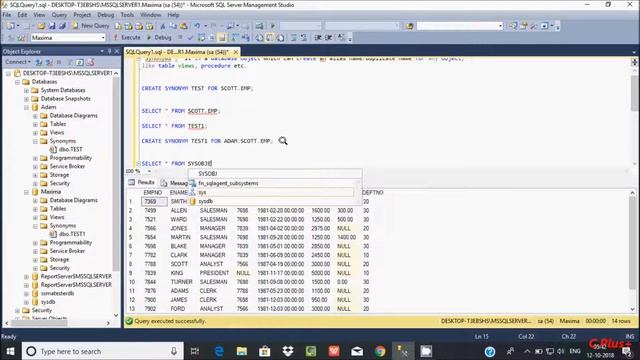
Task: Click the EMPNO column header
Action: pyautogui.click(x=153, y=192)
